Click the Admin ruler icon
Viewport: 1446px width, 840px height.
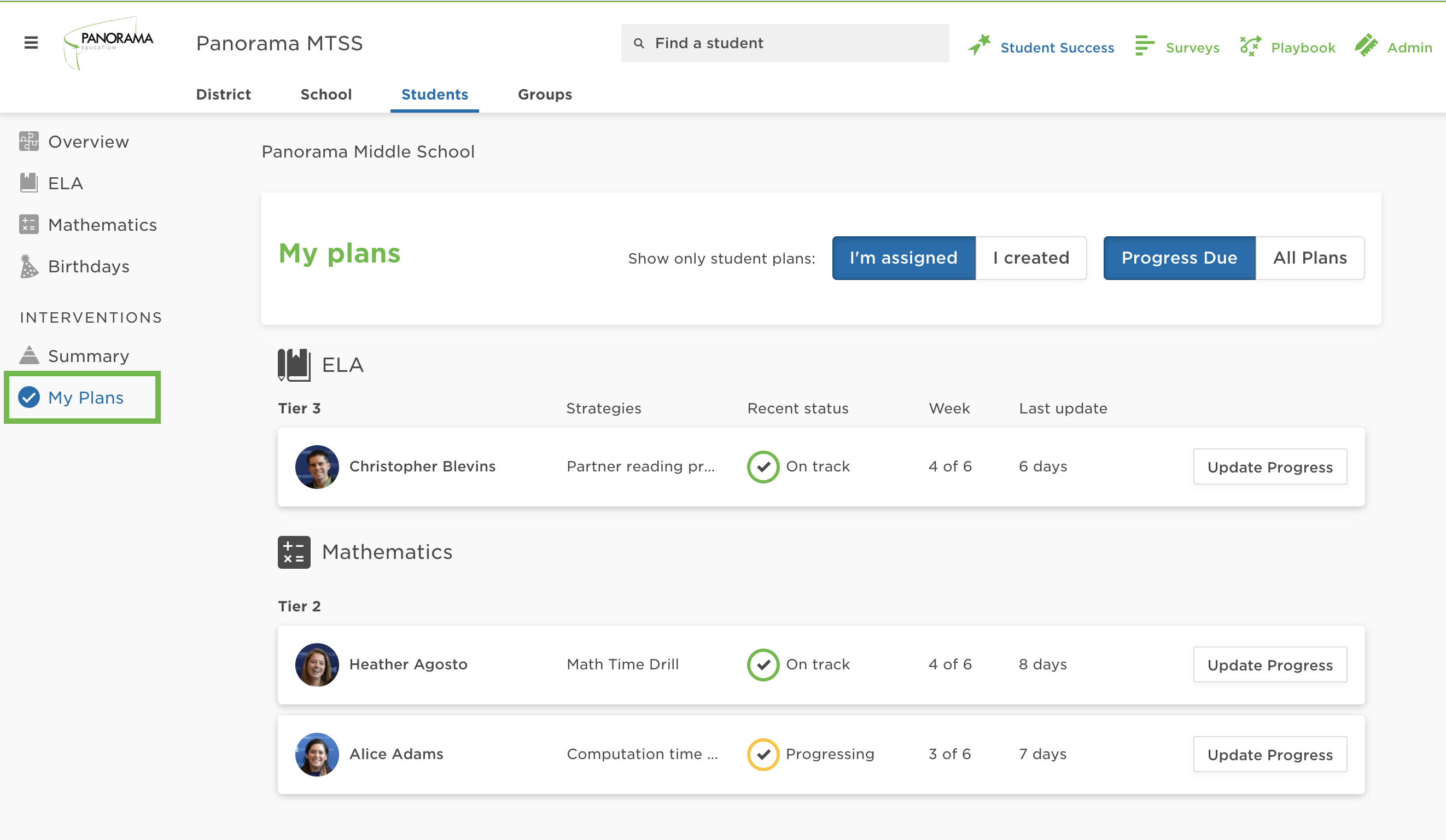point(1366,45)
